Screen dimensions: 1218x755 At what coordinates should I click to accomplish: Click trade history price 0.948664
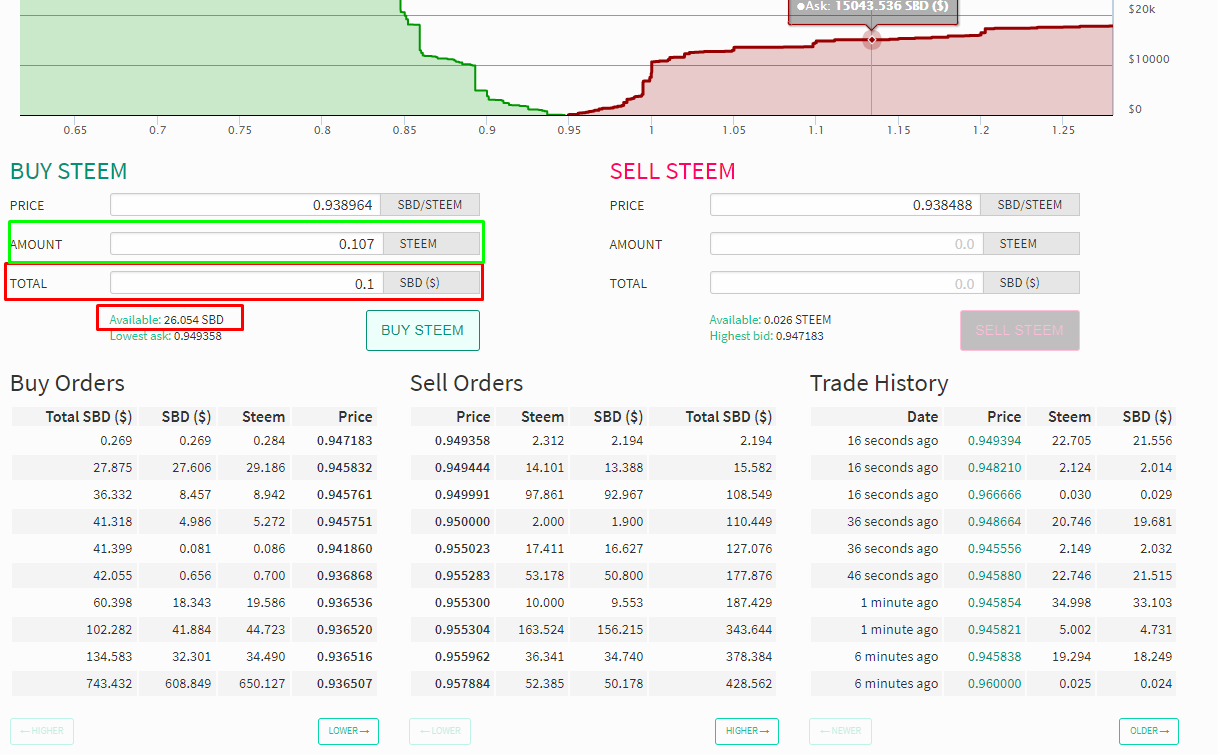[994, 521]
